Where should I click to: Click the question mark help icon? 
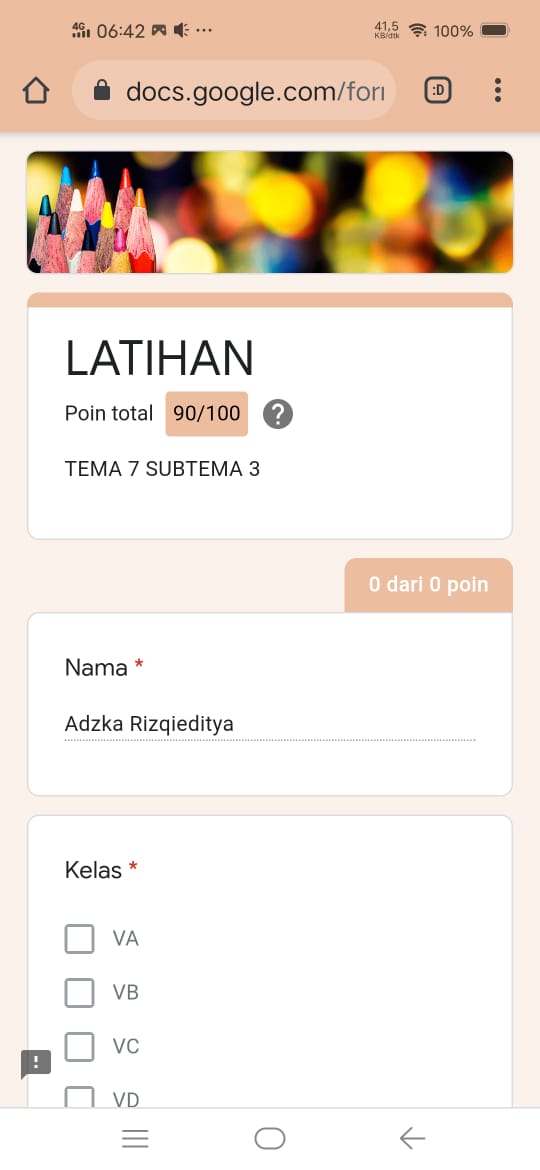point(278,414)
